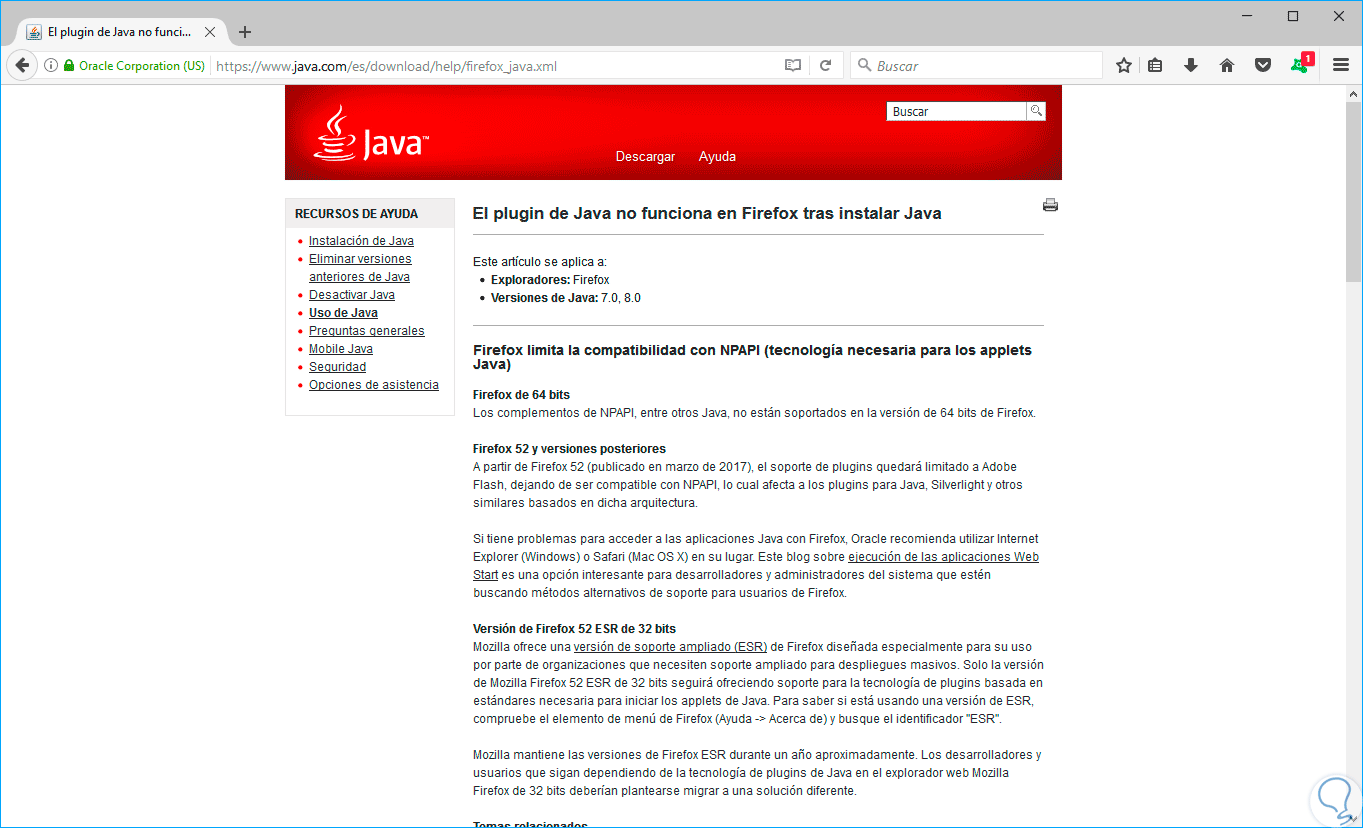1363x828 pixels.
Task: Visit the 'Mobile Java' sidebar link
Action: click(341, 349)
